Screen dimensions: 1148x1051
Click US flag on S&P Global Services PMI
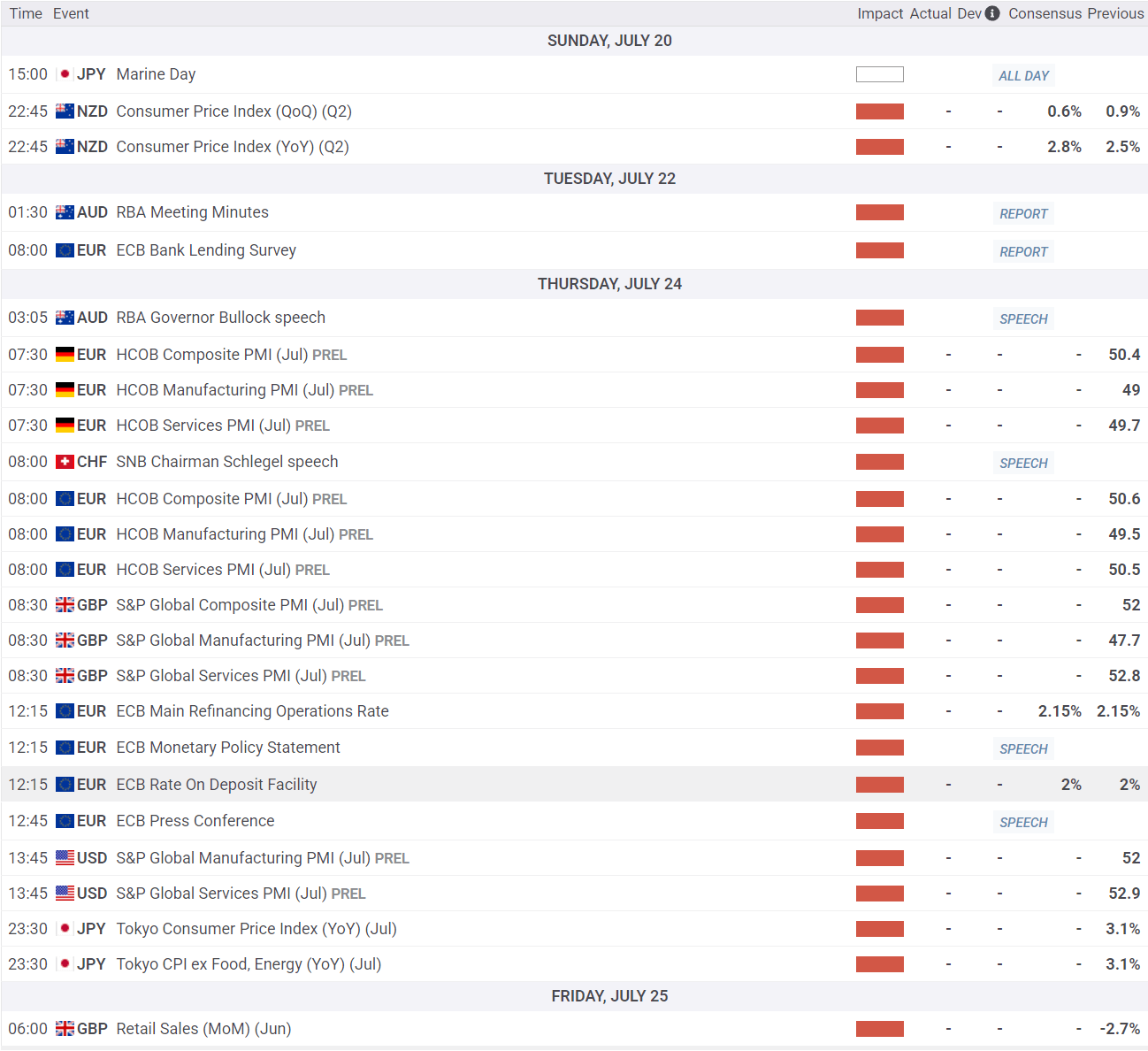coord(65,894)
